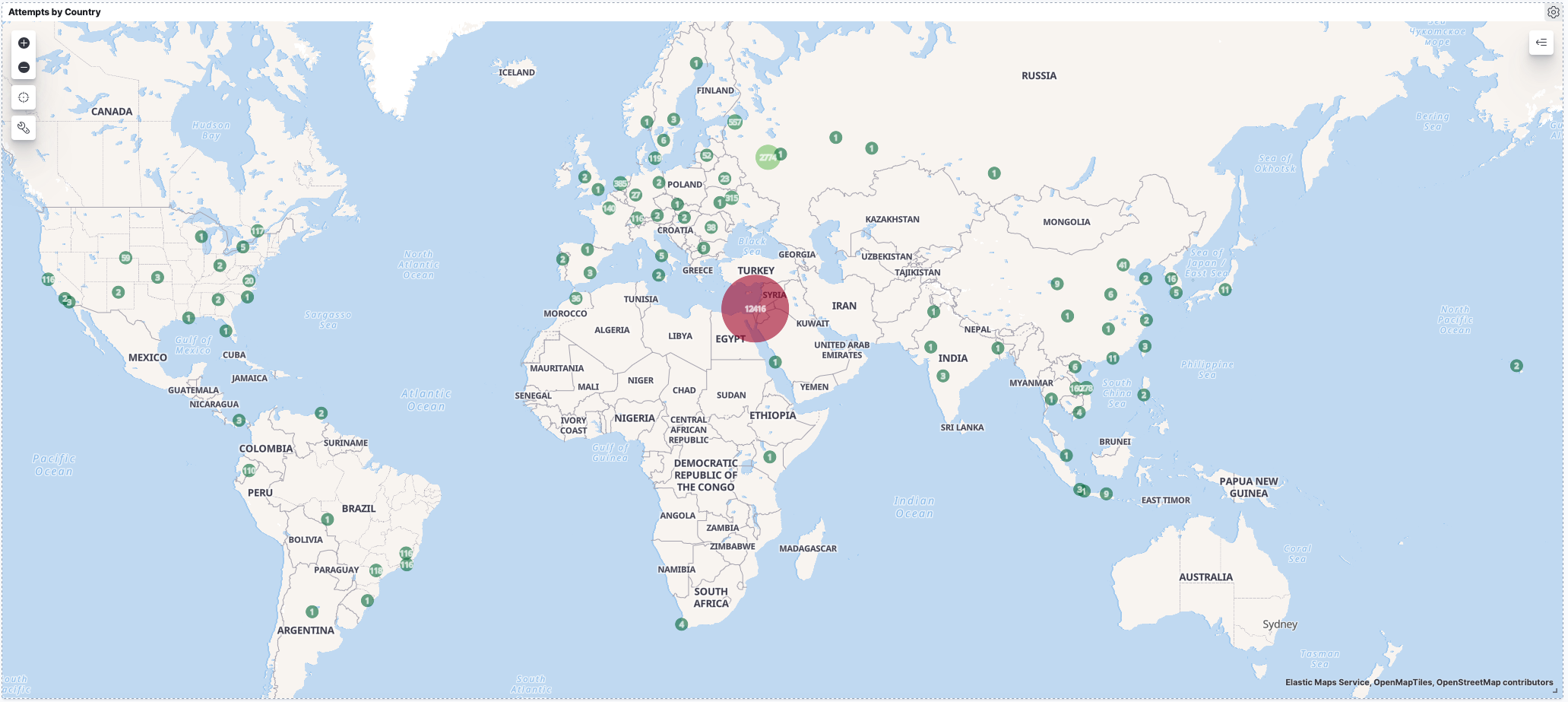
Task: Open OpenStreetMap contributors attribution link
Action: pyautogui.click(x=1494, y=682)
